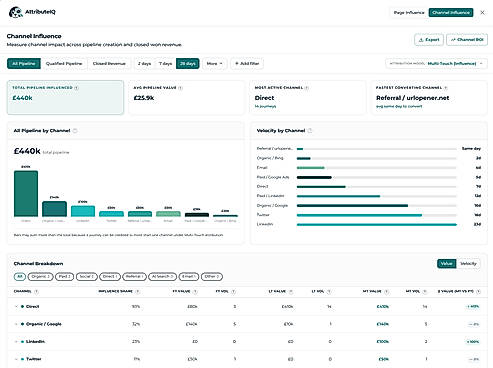Filter breakdown by the Direct chip
The image size is (493, 368).
(110, 277)
